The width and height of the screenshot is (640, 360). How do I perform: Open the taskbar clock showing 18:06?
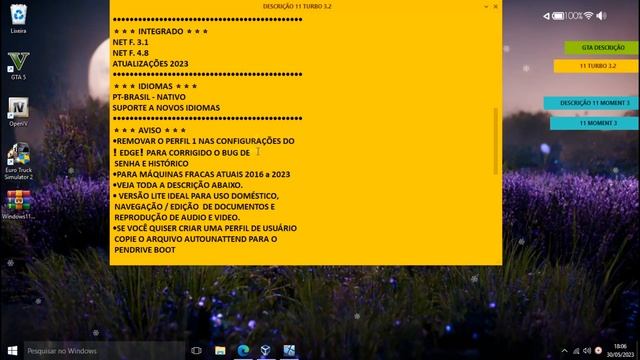[620, 351]
